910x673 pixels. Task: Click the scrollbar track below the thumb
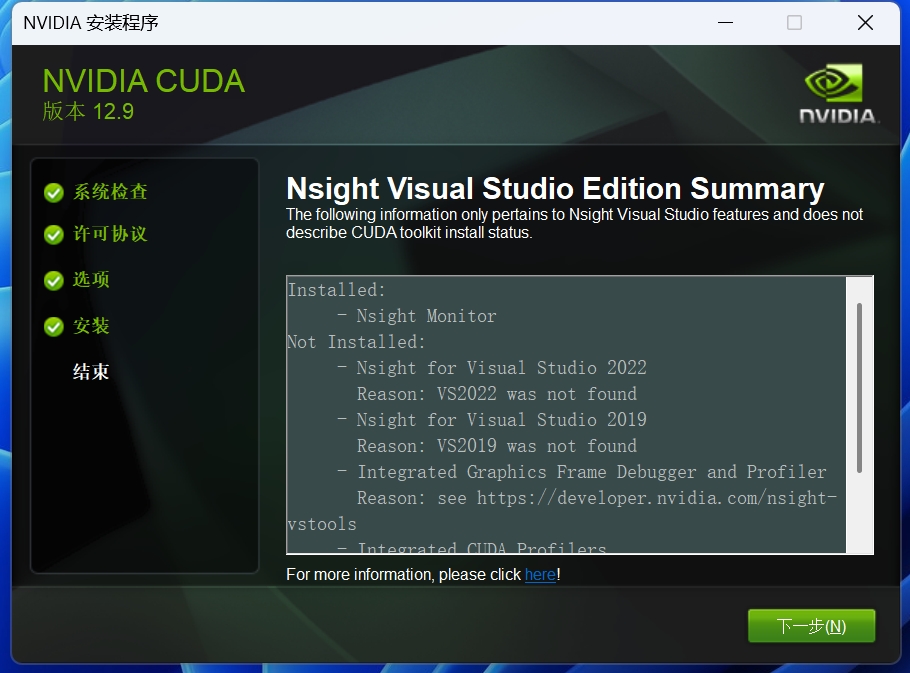pyautogui.click(x=859, y=515)
